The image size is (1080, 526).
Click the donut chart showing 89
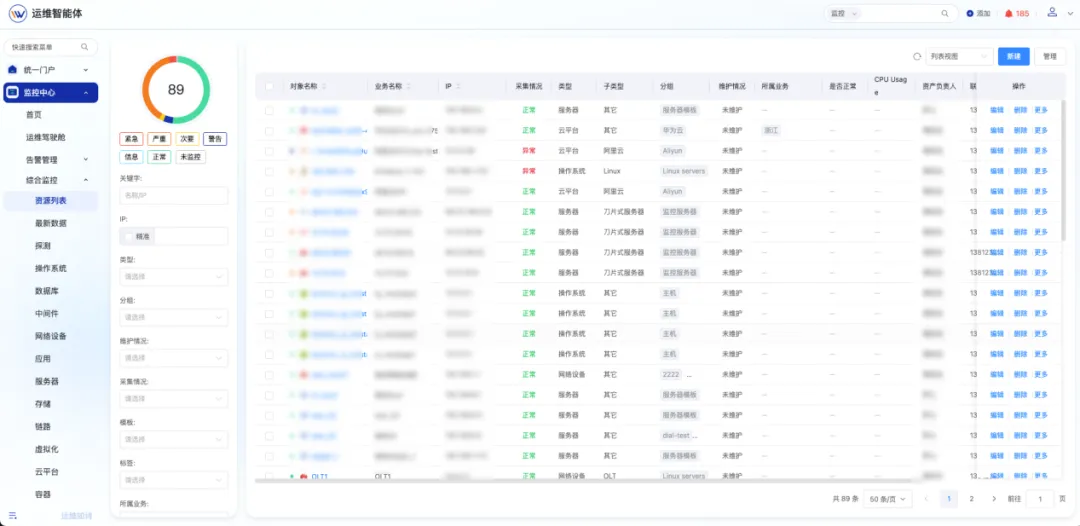(176, 90)
